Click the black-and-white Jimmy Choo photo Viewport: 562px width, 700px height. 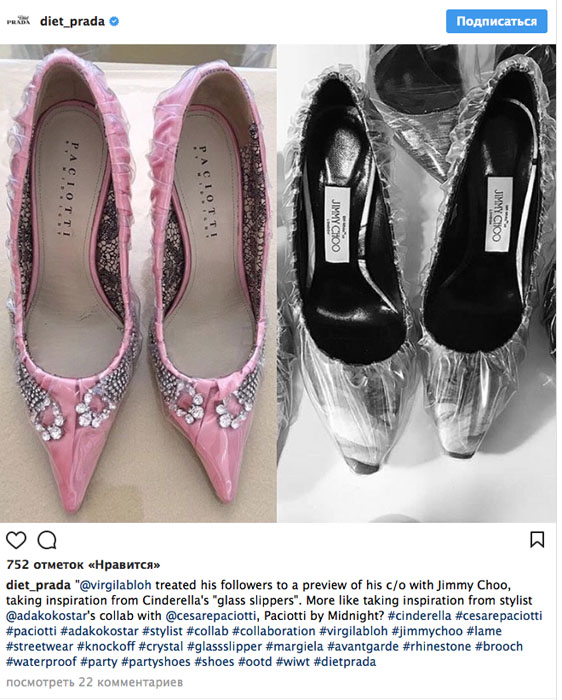point(417,283)
